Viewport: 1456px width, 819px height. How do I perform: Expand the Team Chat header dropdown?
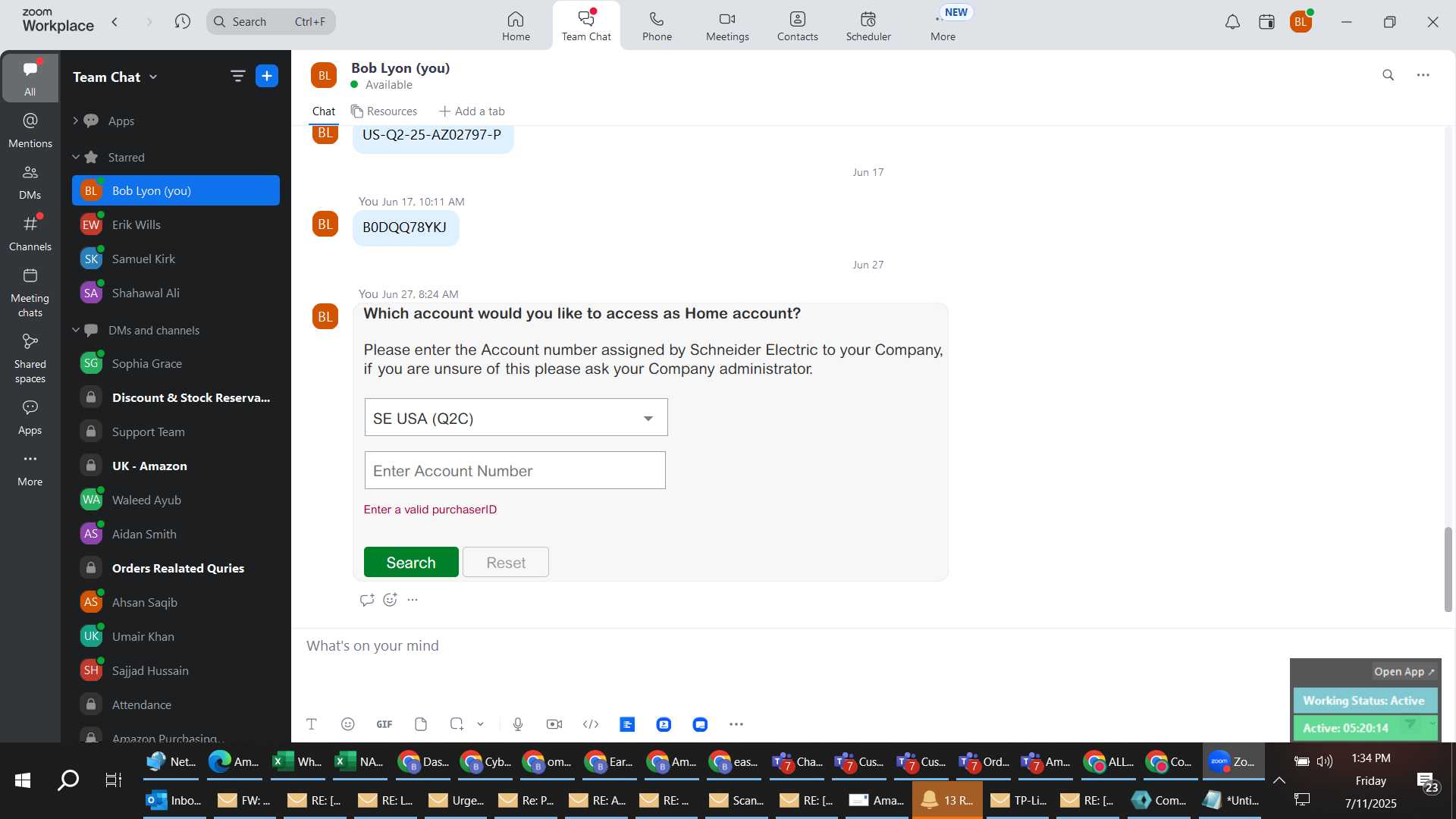coord(153,77)
